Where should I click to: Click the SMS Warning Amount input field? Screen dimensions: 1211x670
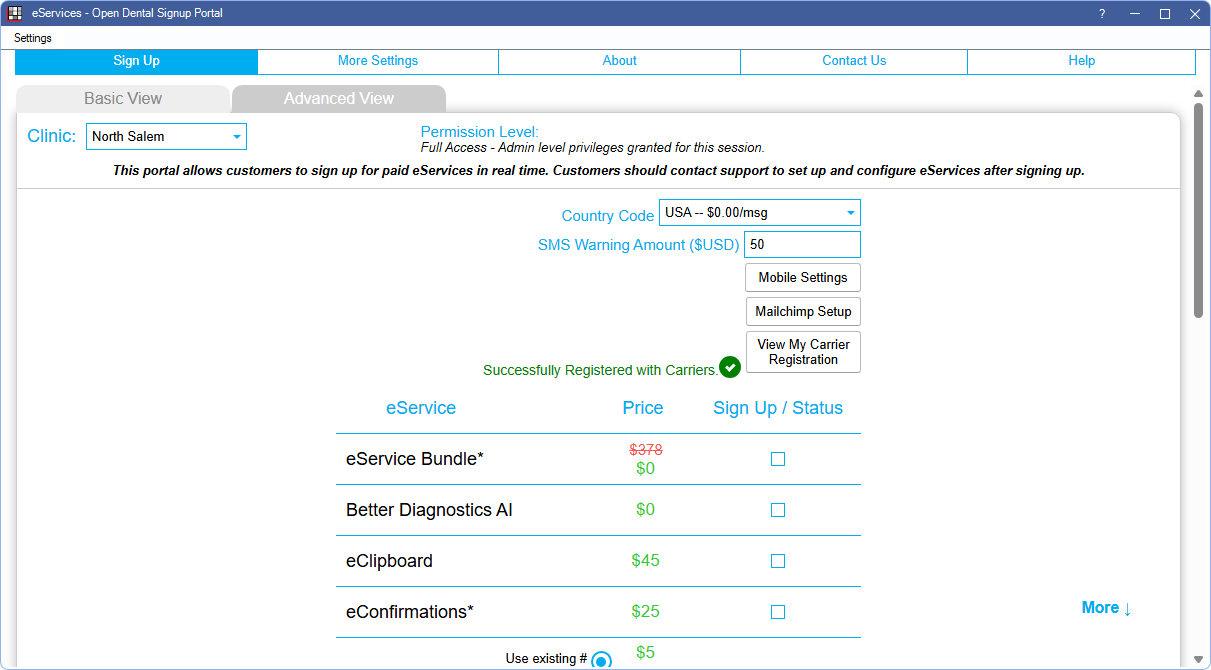coord(802,245)
